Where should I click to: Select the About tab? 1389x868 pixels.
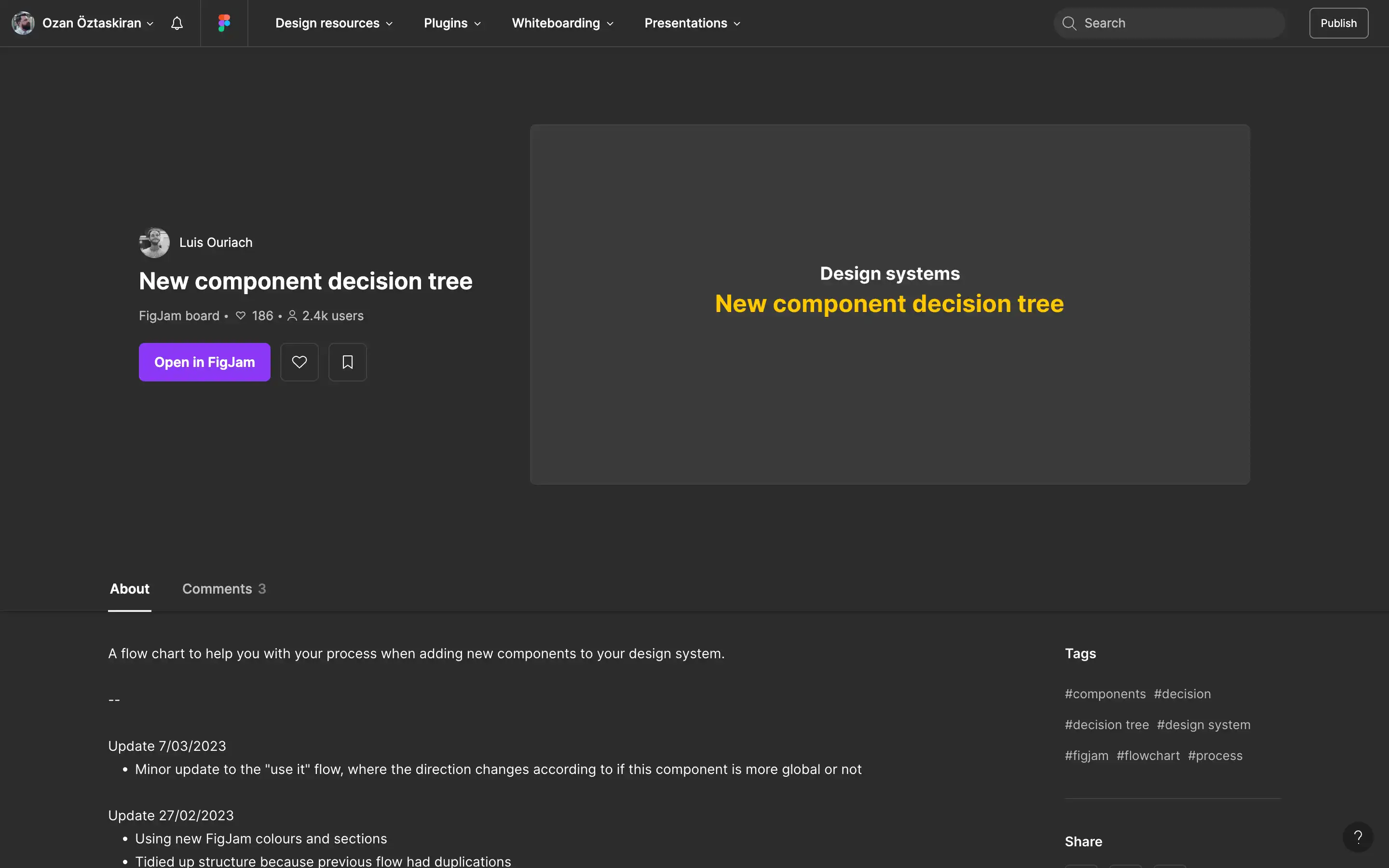point(129,588)
